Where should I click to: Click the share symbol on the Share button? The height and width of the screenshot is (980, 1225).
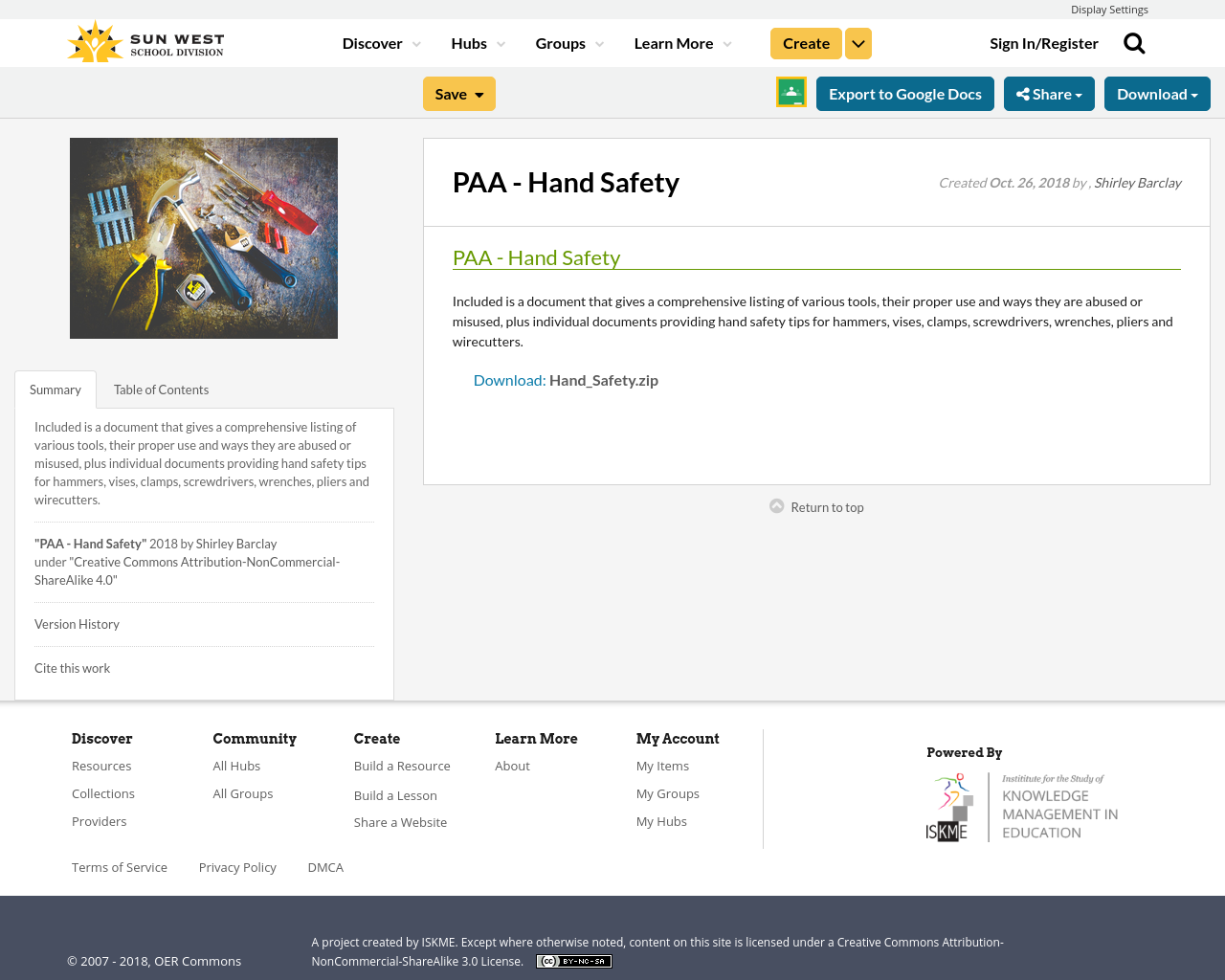1024,93
